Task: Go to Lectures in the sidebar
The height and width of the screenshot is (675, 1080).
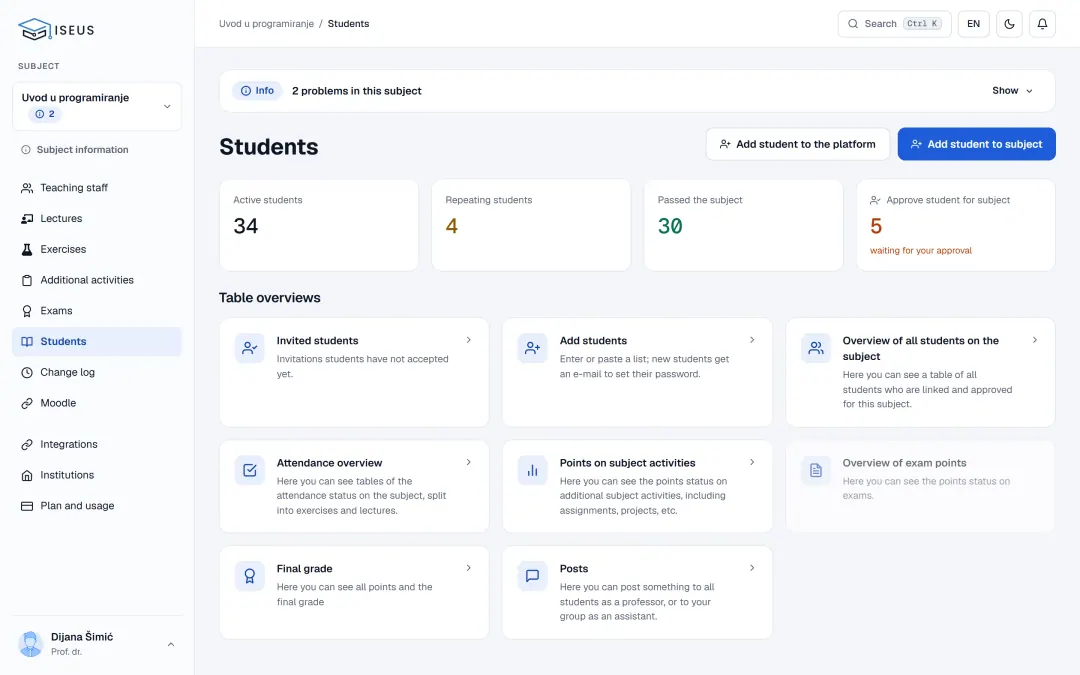Action: (x=97, y=218)
